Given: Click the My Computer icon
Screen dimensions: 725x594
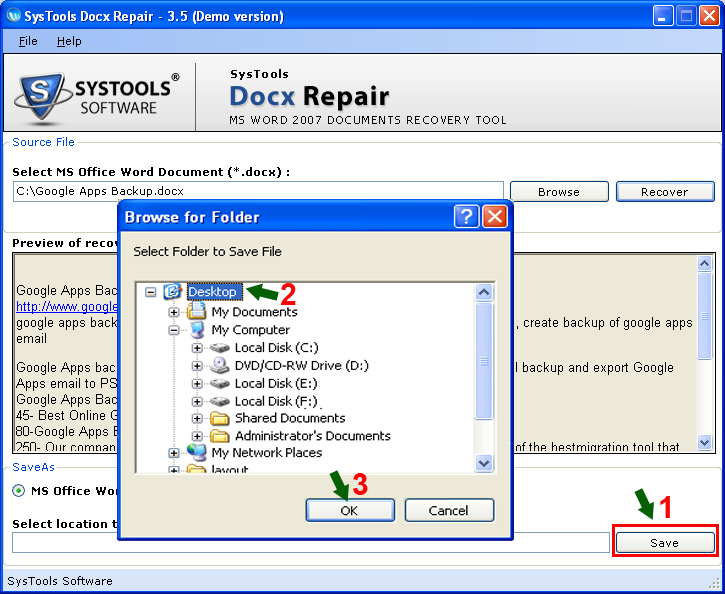Looking at the screenshot, I should [x=197, y=330].
